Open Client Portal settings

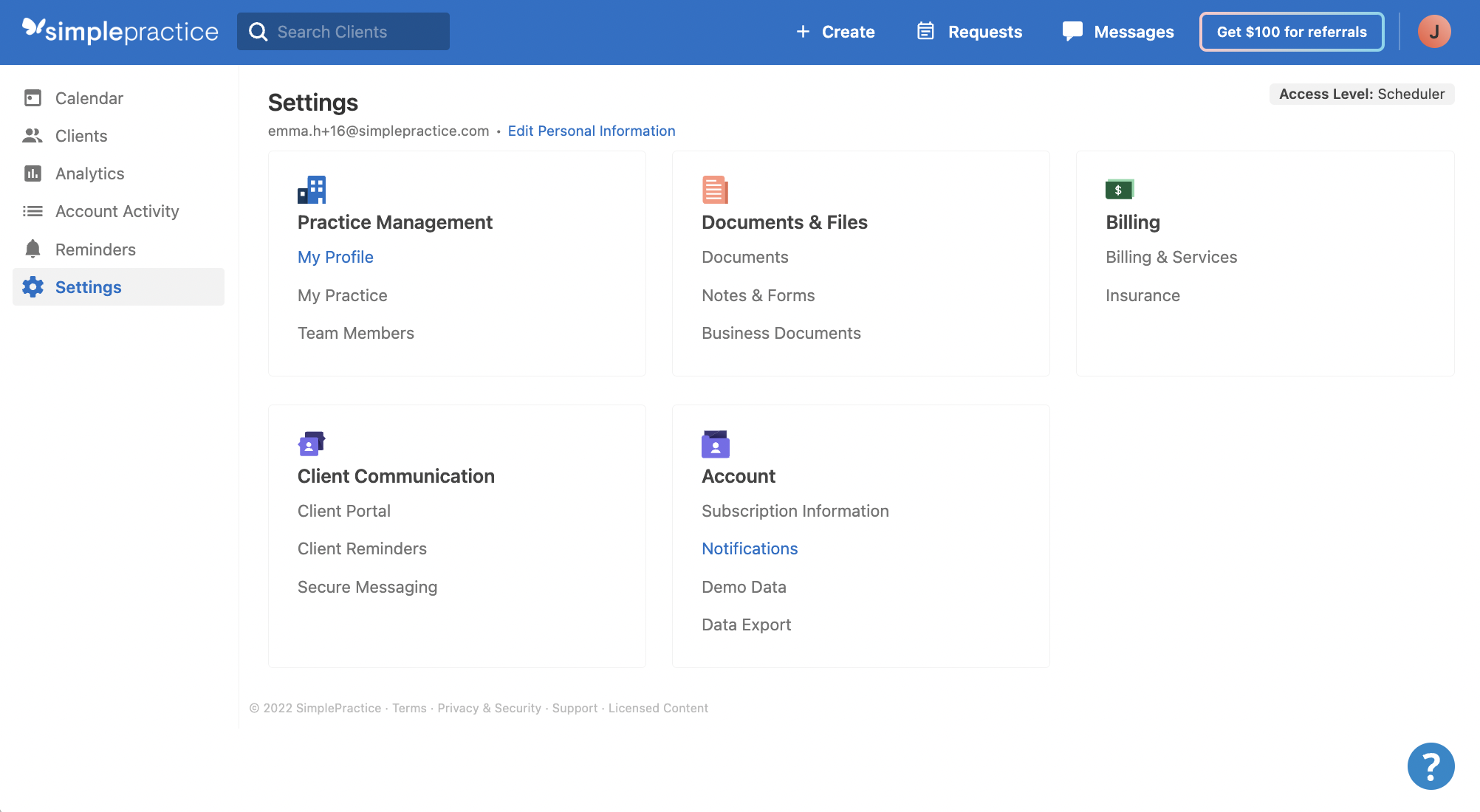pos(344,511)
